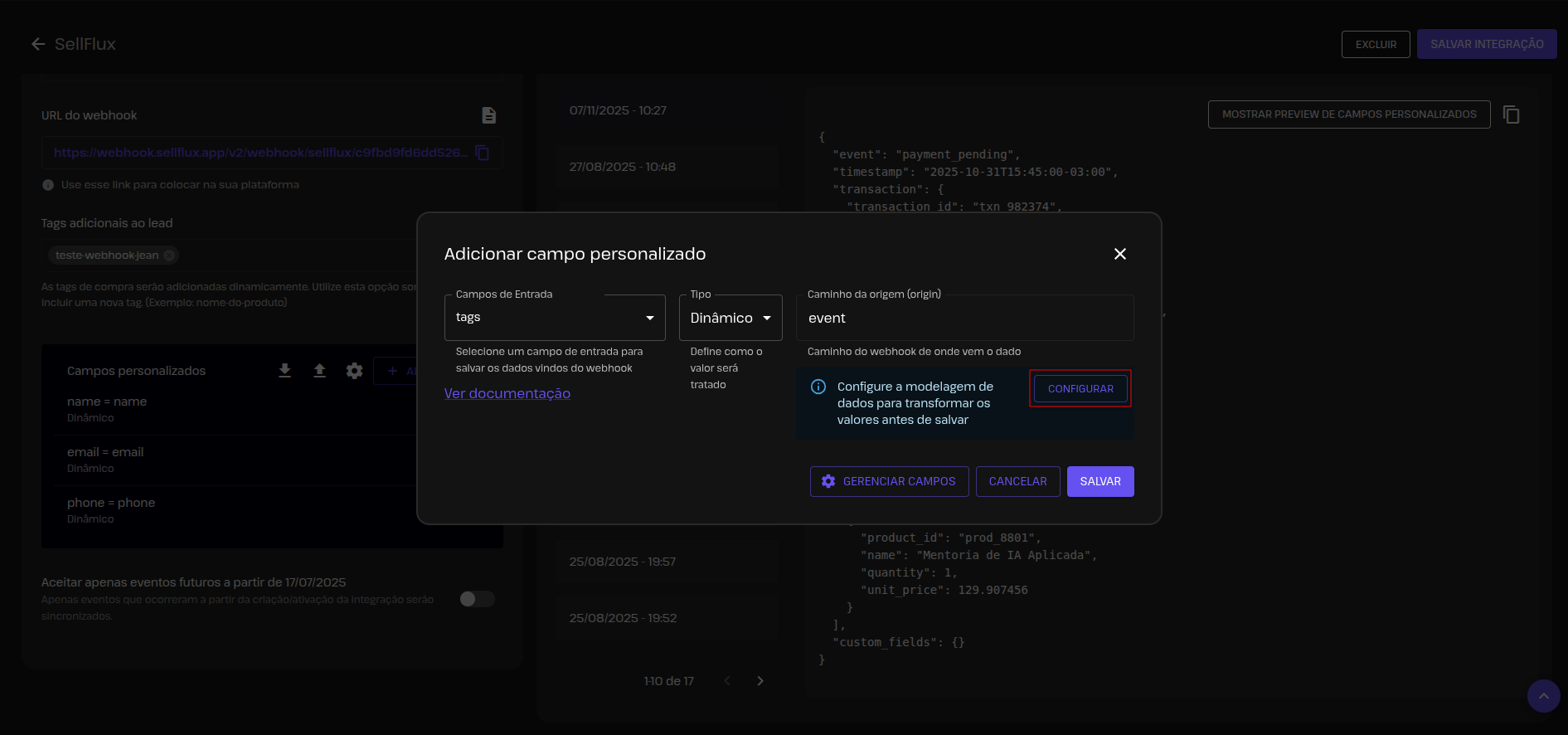The width and height of the screenshot is (1568, 735).
Task: Open the Campos de Entrada dropdown
Action: coord(555,318)
